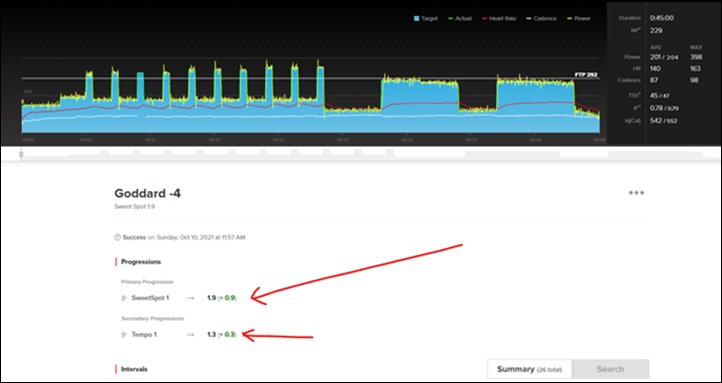The width and height of the screenshot is (722, 383).
Task: Toggle the Heart Rate series in legend
Action: (x=499, y=18)
